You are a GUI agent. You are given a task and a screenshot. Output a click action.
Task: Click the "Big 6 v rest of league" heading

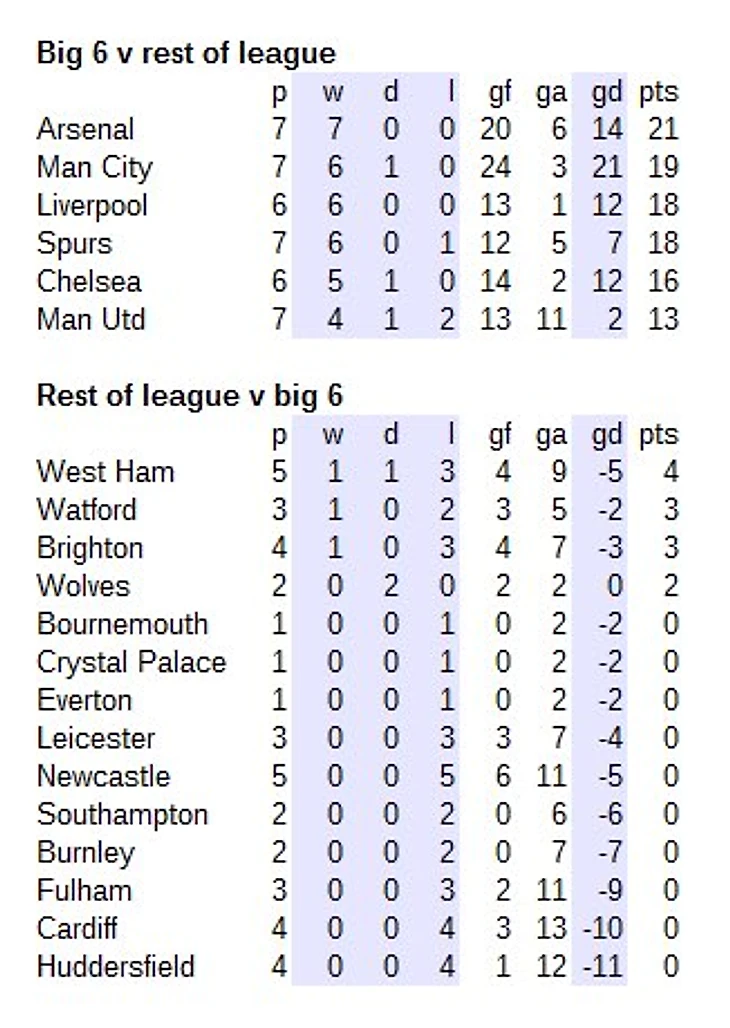(x=186, y=53)
